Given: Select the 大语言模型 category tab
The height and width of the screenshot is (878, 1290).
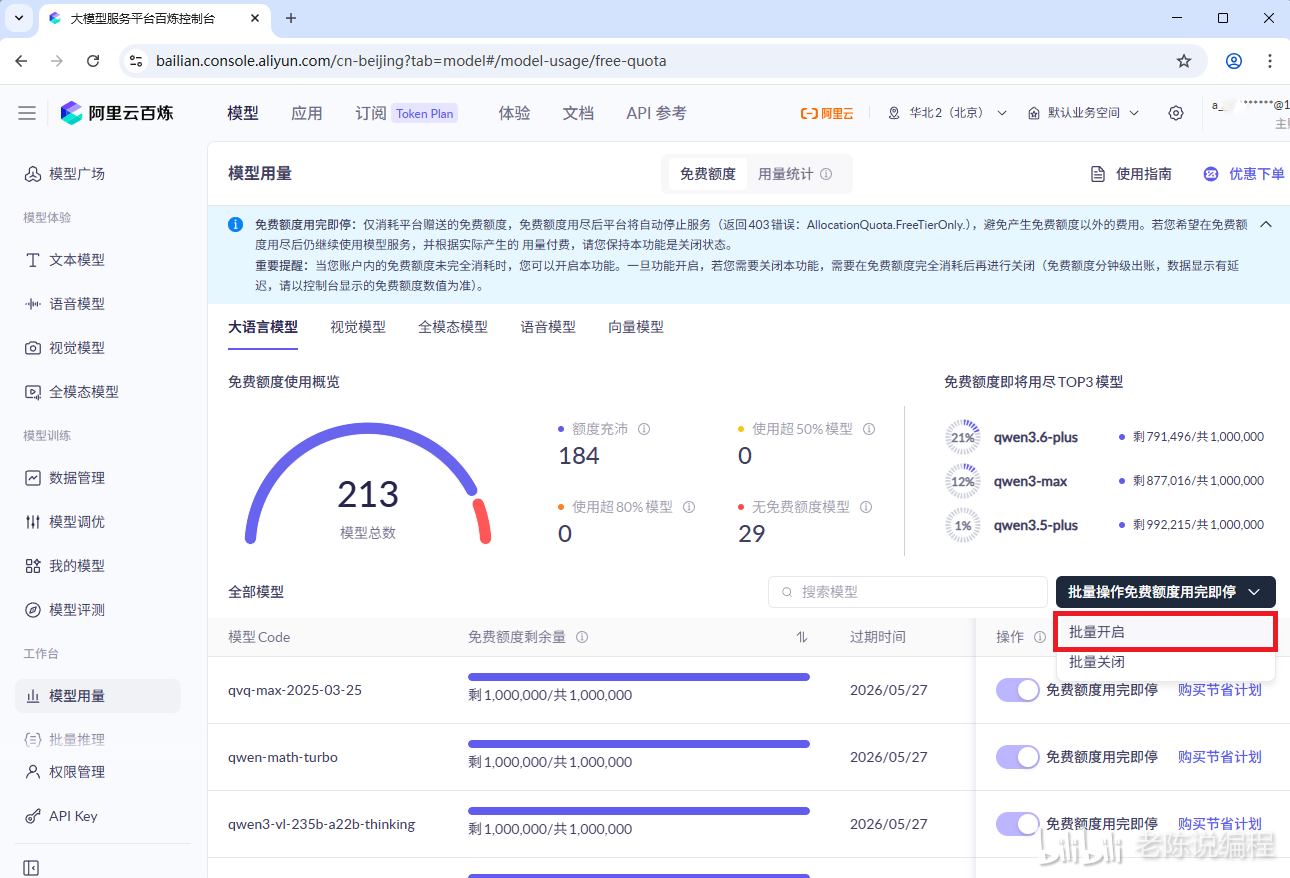Looking at the screenshot, I should (x=263, y=327).
